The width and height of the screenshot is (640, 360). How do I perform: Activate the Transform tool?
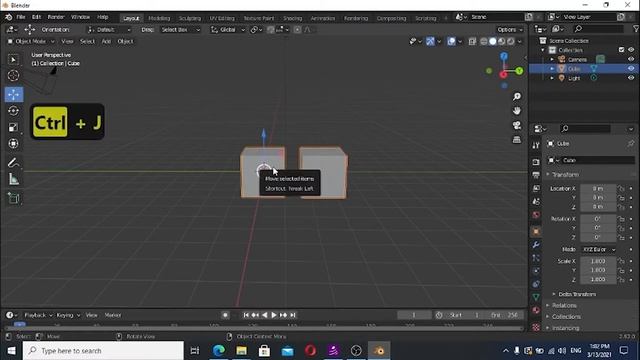tap(13, 143)
